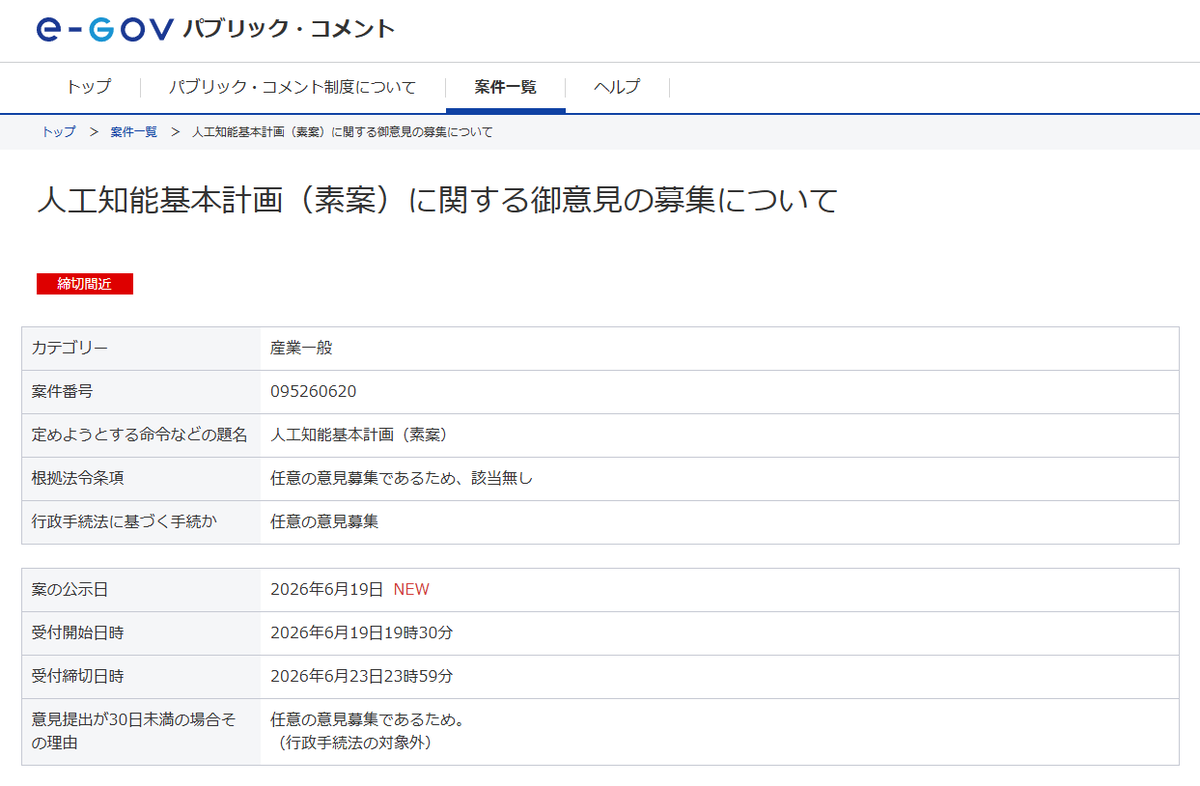Click the パブリック・コメント header title
The height and width of the screenshot is (786, 1200).
[289, 29]
